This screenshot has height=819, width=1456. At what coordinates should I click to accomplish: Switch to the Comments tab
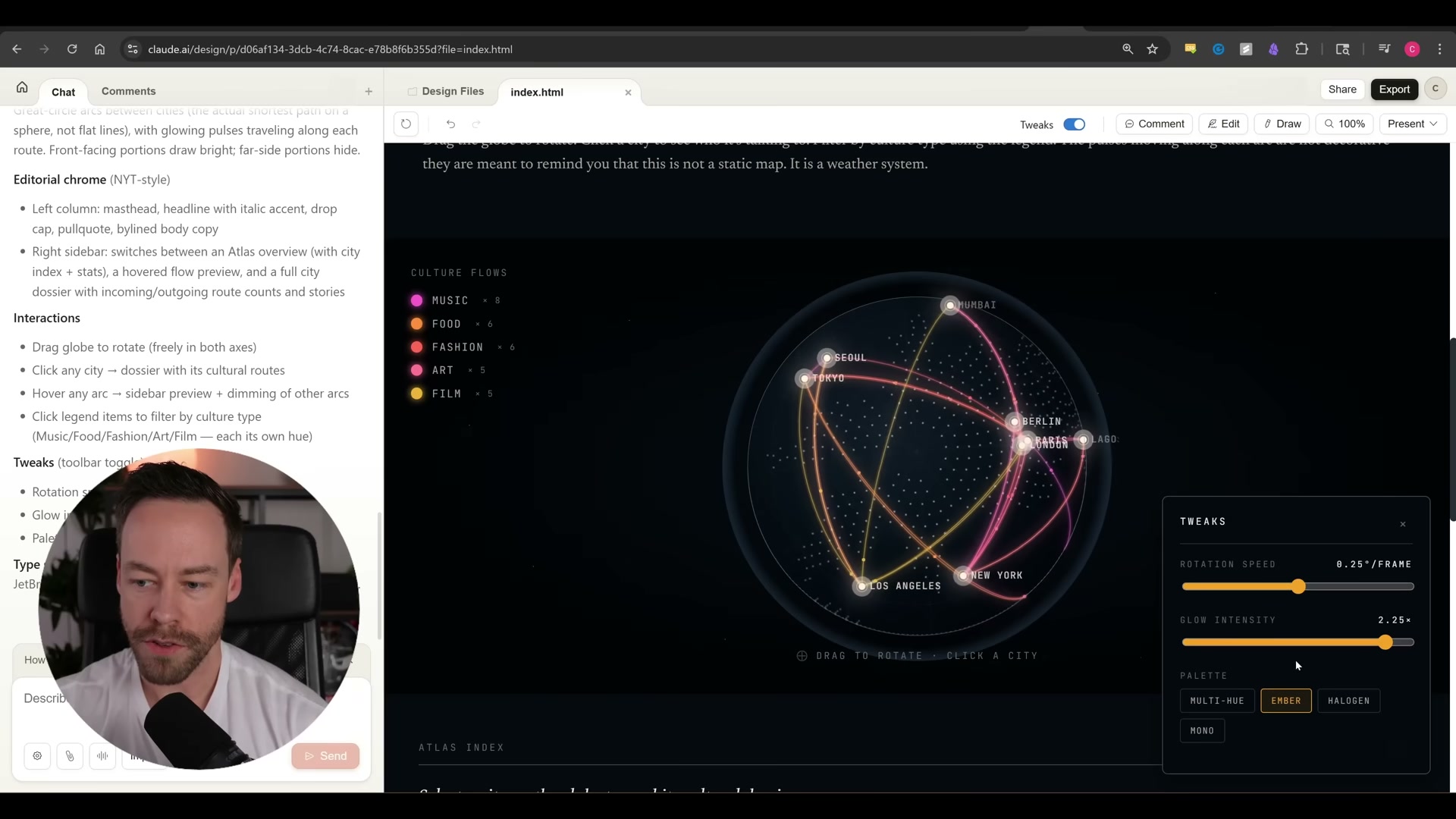tap(129, 91)
